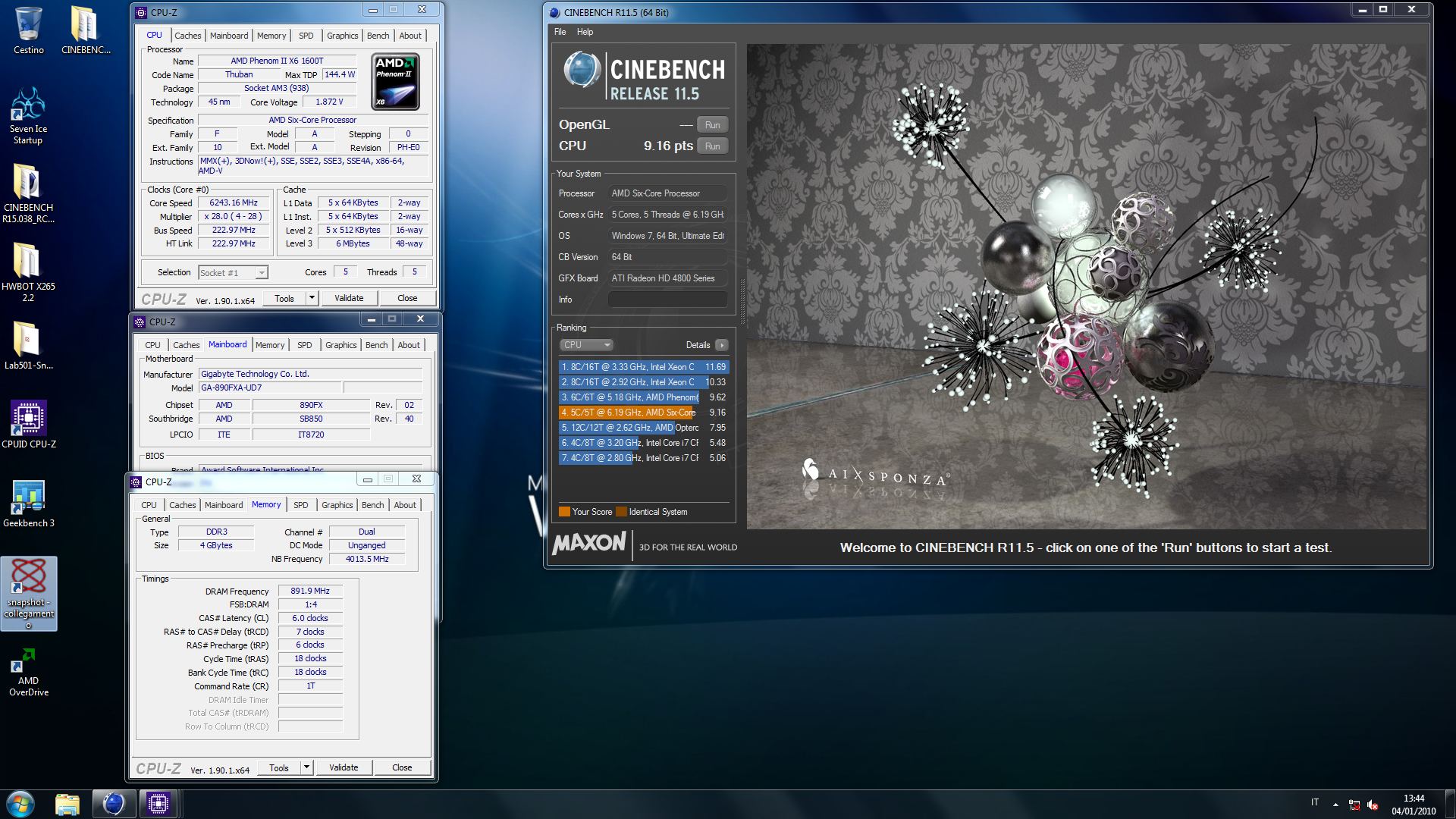Click the CINEBENCH globe logo
Image resolution: width=1456 pixels, height=819 pixels.
[582, 70]
